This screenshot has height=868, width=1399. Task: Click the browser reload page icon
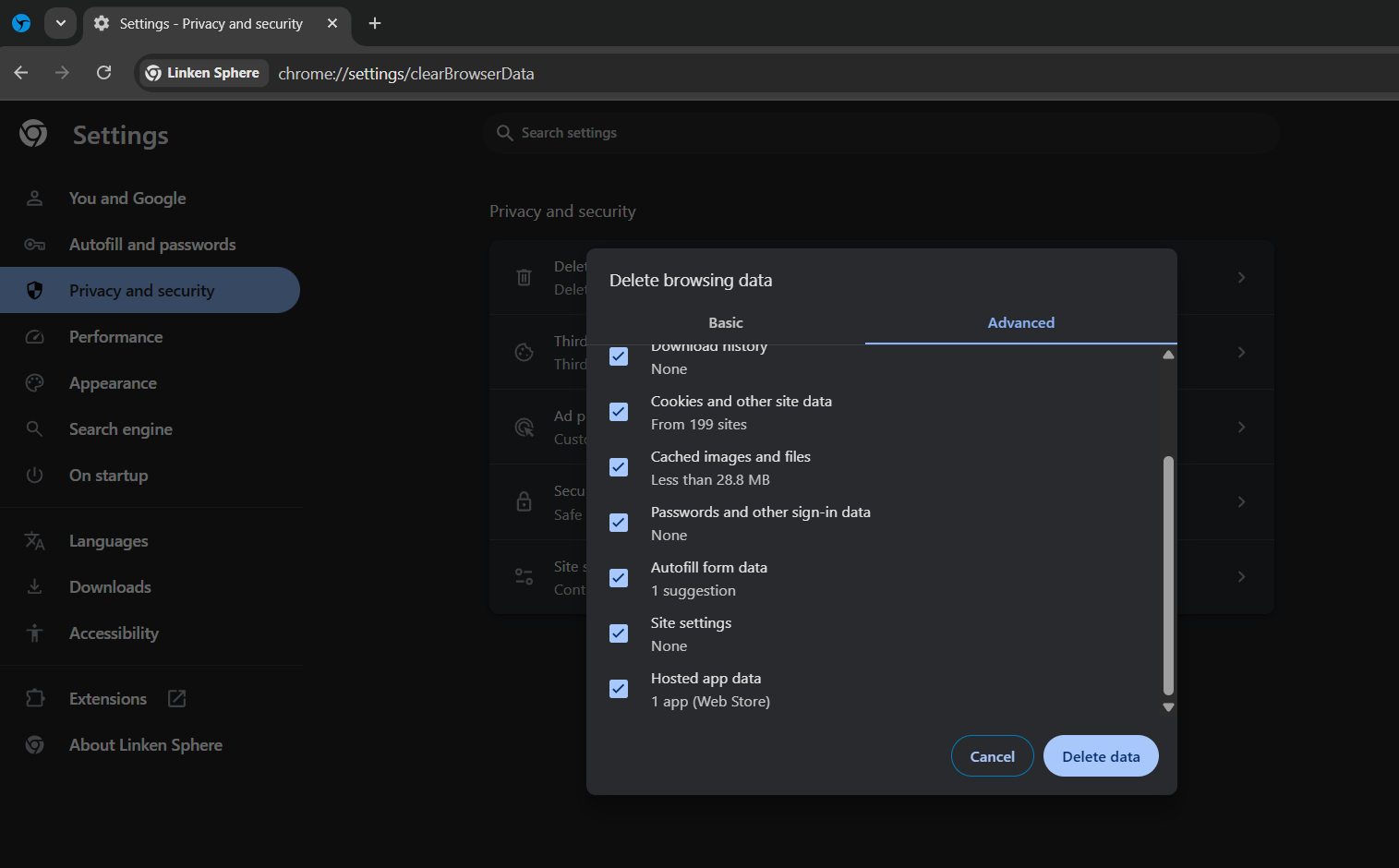pyautogui.click(x=103, y=73)
